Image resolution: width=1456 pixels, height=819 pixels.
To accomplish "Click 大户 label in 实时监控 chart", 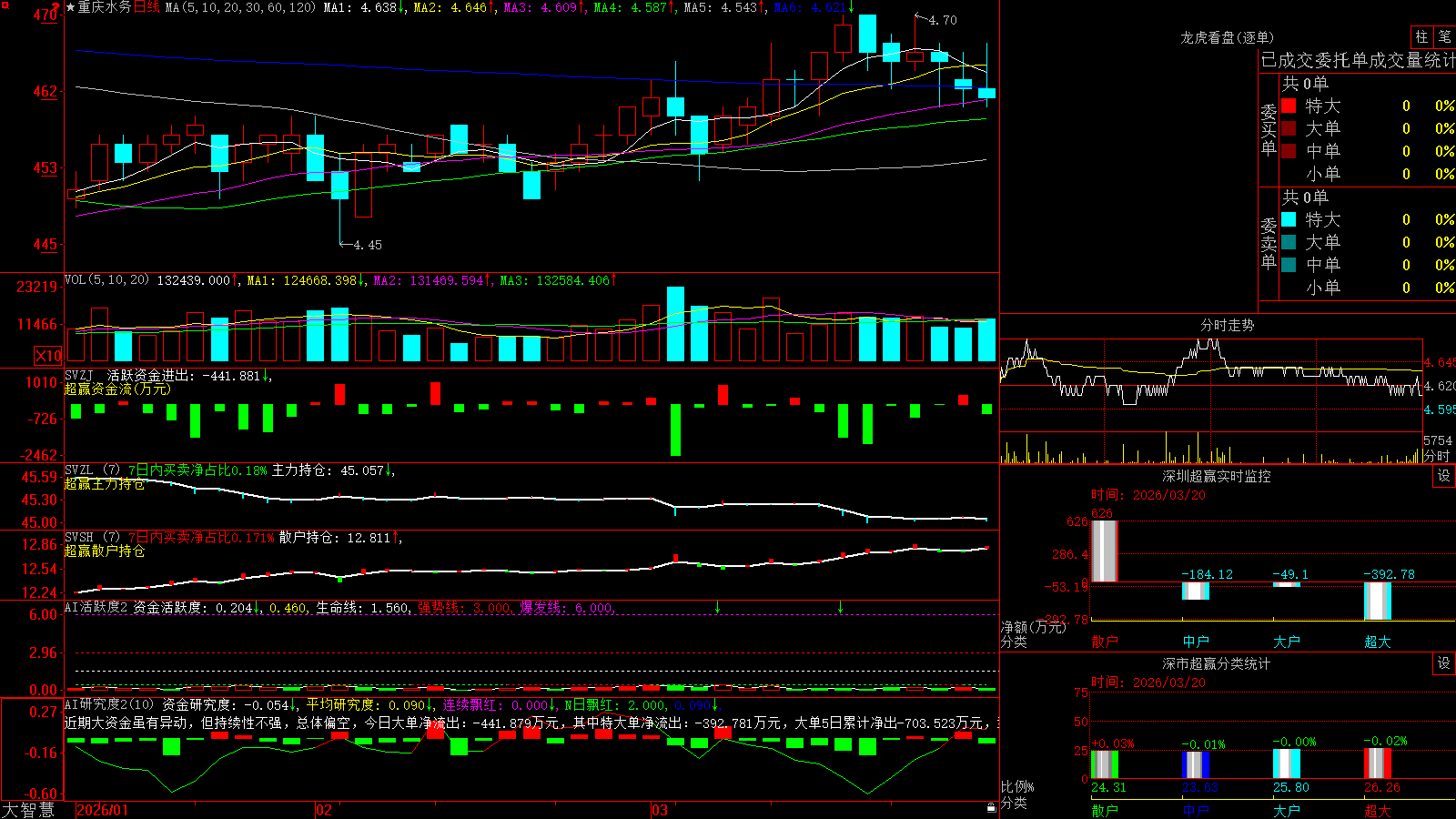I will coord(1287,642).
